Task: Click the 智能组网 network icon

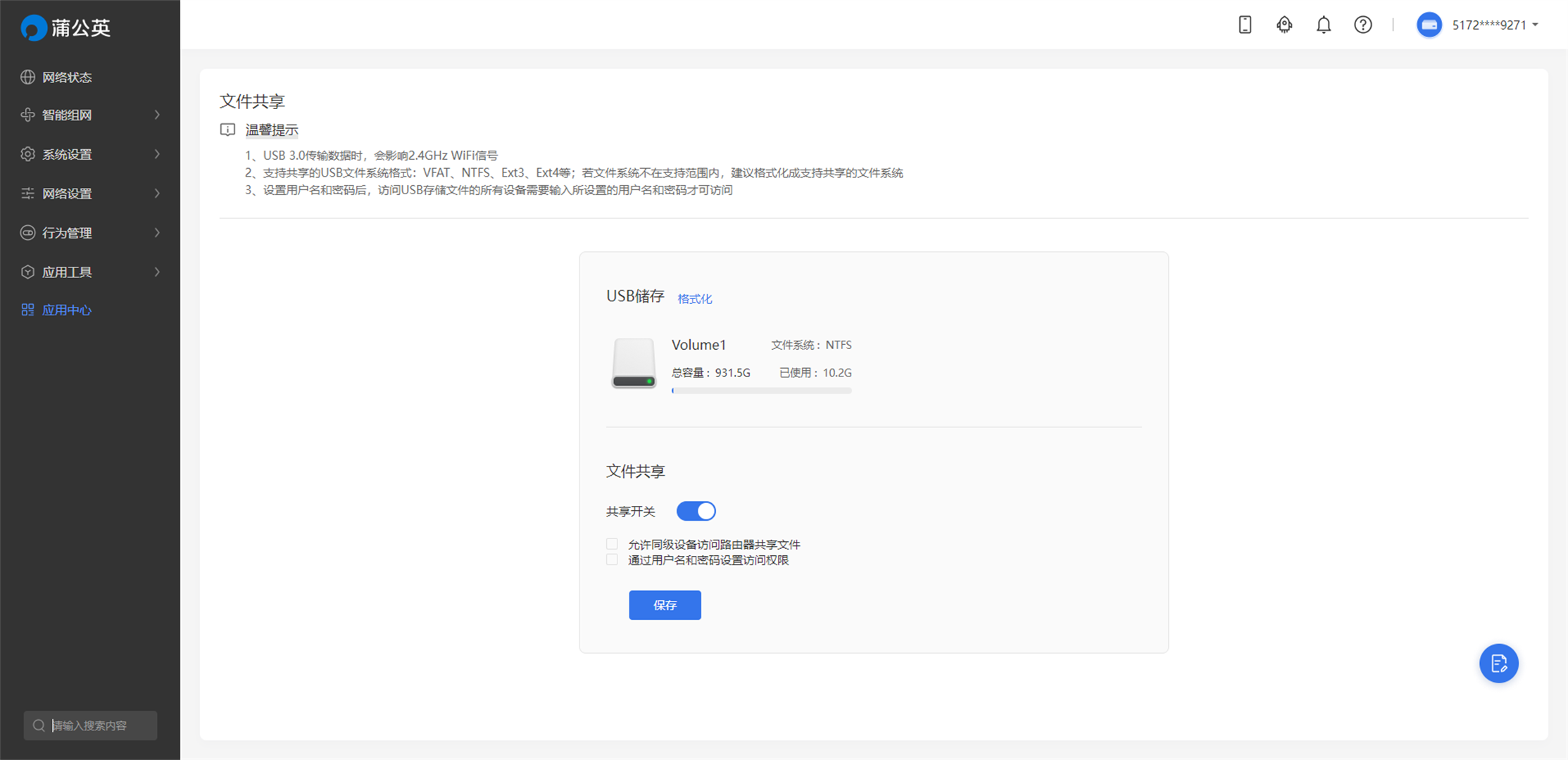Action: coord(27,115)
